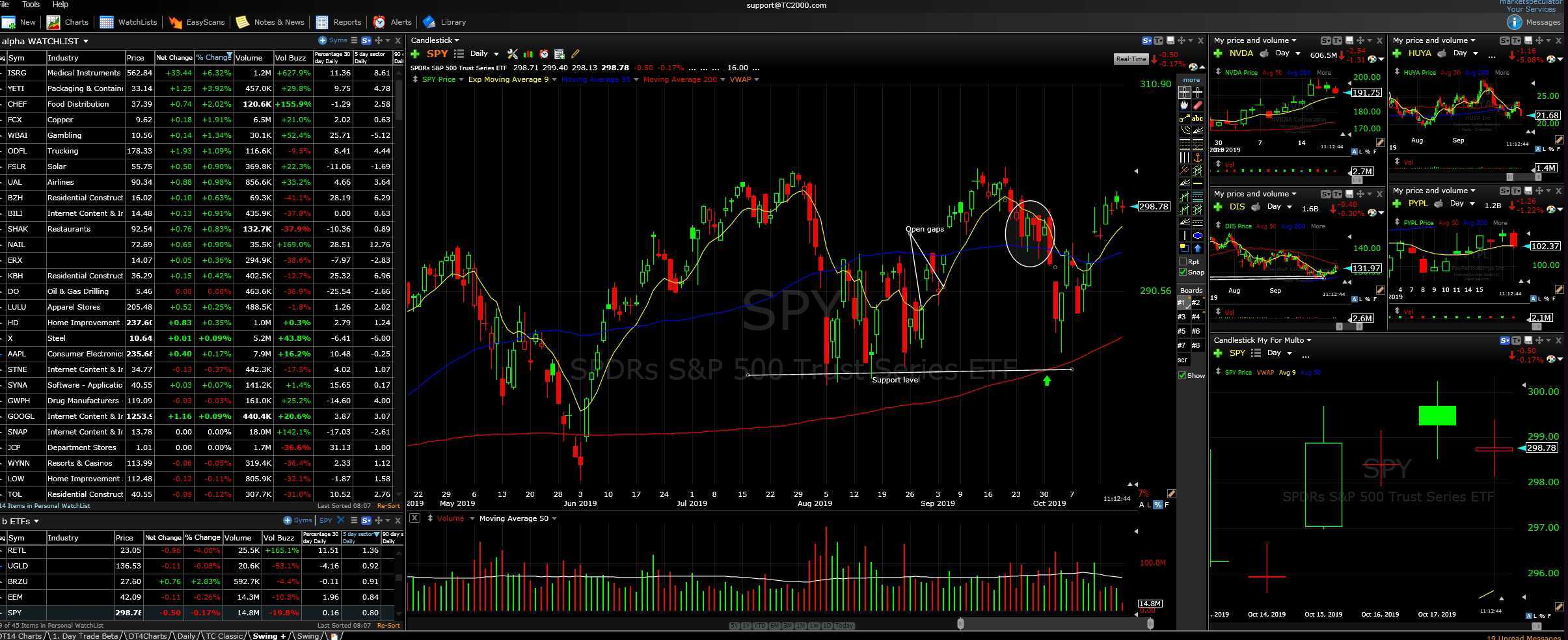The width and height of the screenshot is (1568, 640).
Task: Open the Candlestick chart type dropdown
Action: [x=435, y=40]
